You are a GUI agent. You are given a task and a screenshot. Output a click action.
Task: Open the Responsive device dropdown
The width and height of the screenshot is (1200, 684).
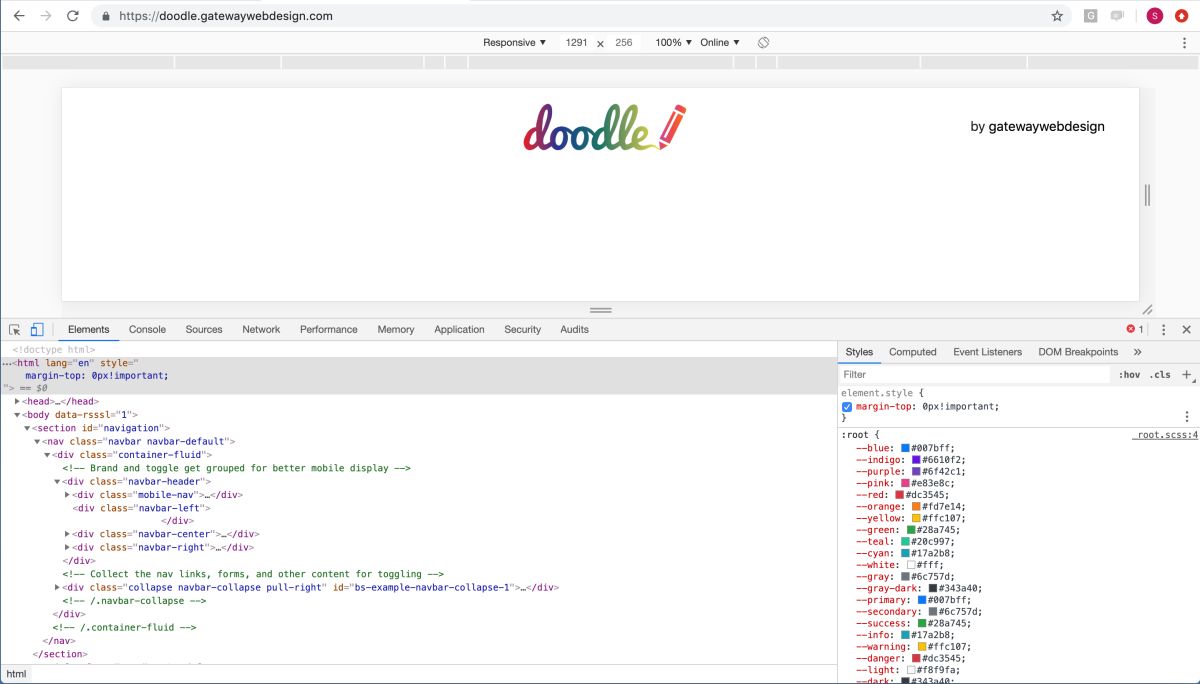coord(515,43)
